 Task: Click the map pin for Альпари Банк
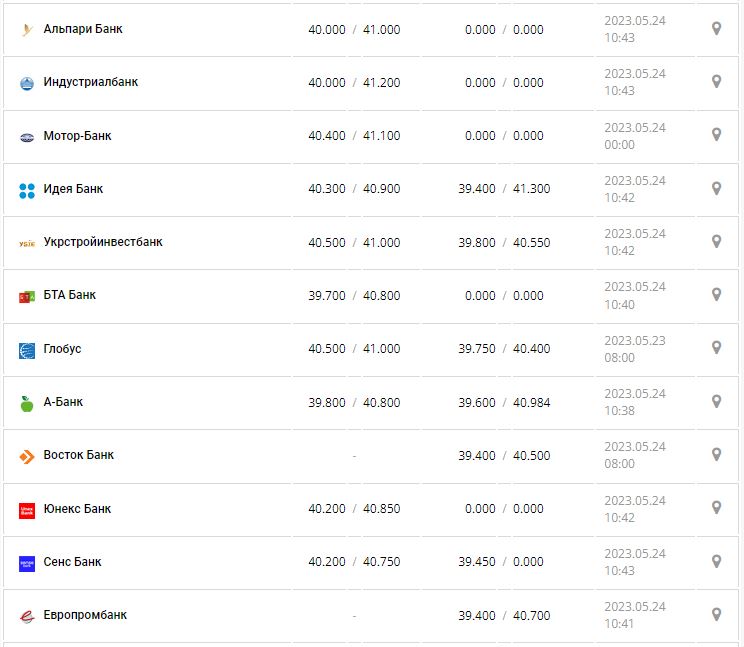716,28
